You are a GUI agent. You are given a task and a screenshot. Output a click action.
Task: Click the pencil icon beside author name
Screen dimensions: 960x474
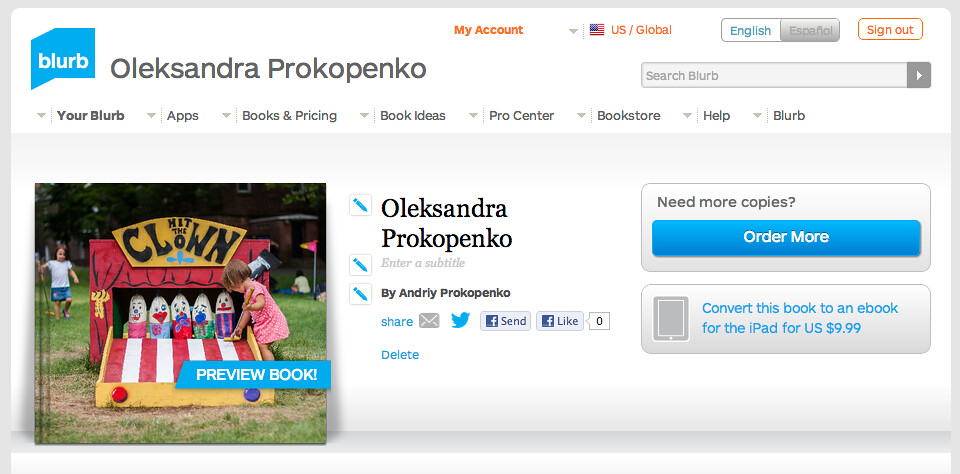pyautogui.click(x=360, y=293)
